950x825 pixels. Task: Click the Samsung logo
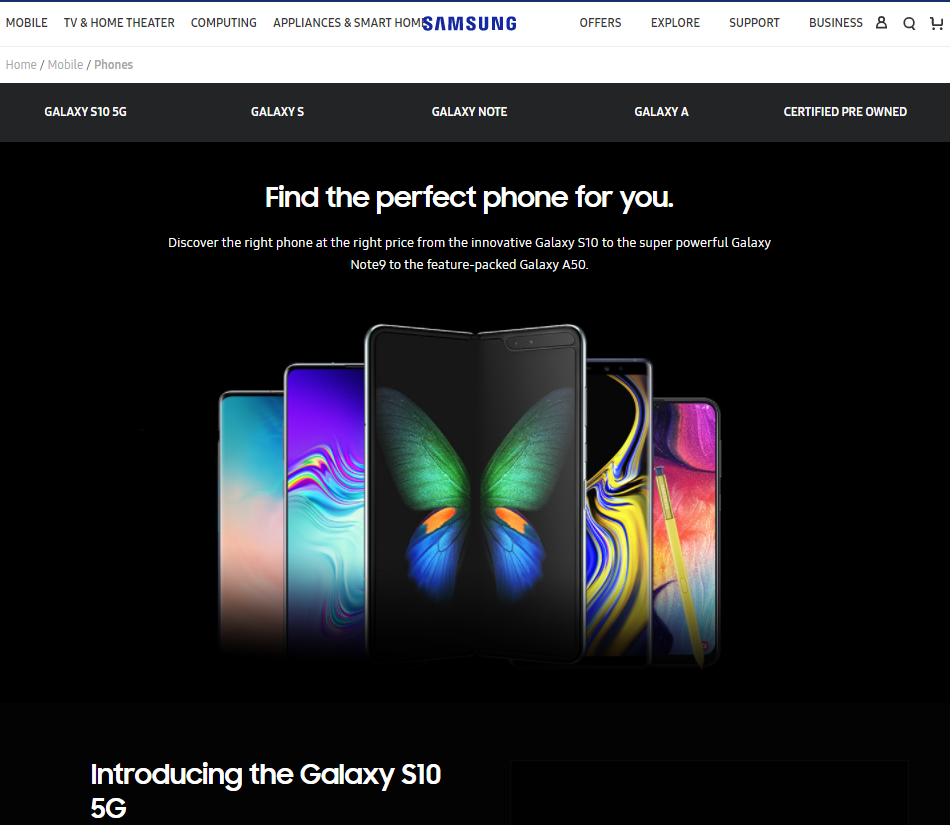tap(470, 24)
